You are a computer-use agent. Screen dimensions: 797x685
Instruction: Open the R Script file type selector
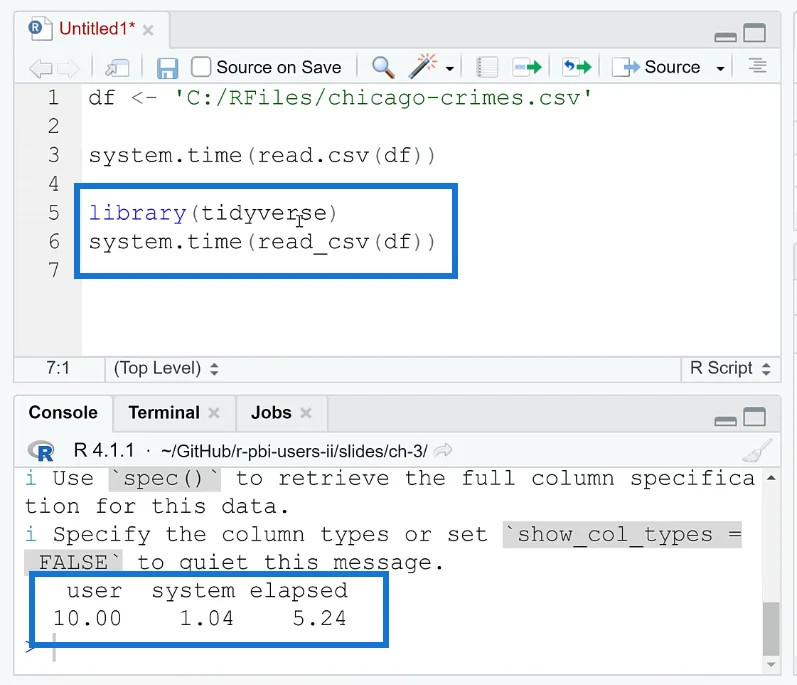pyautogui.click(x=730, y=368)
